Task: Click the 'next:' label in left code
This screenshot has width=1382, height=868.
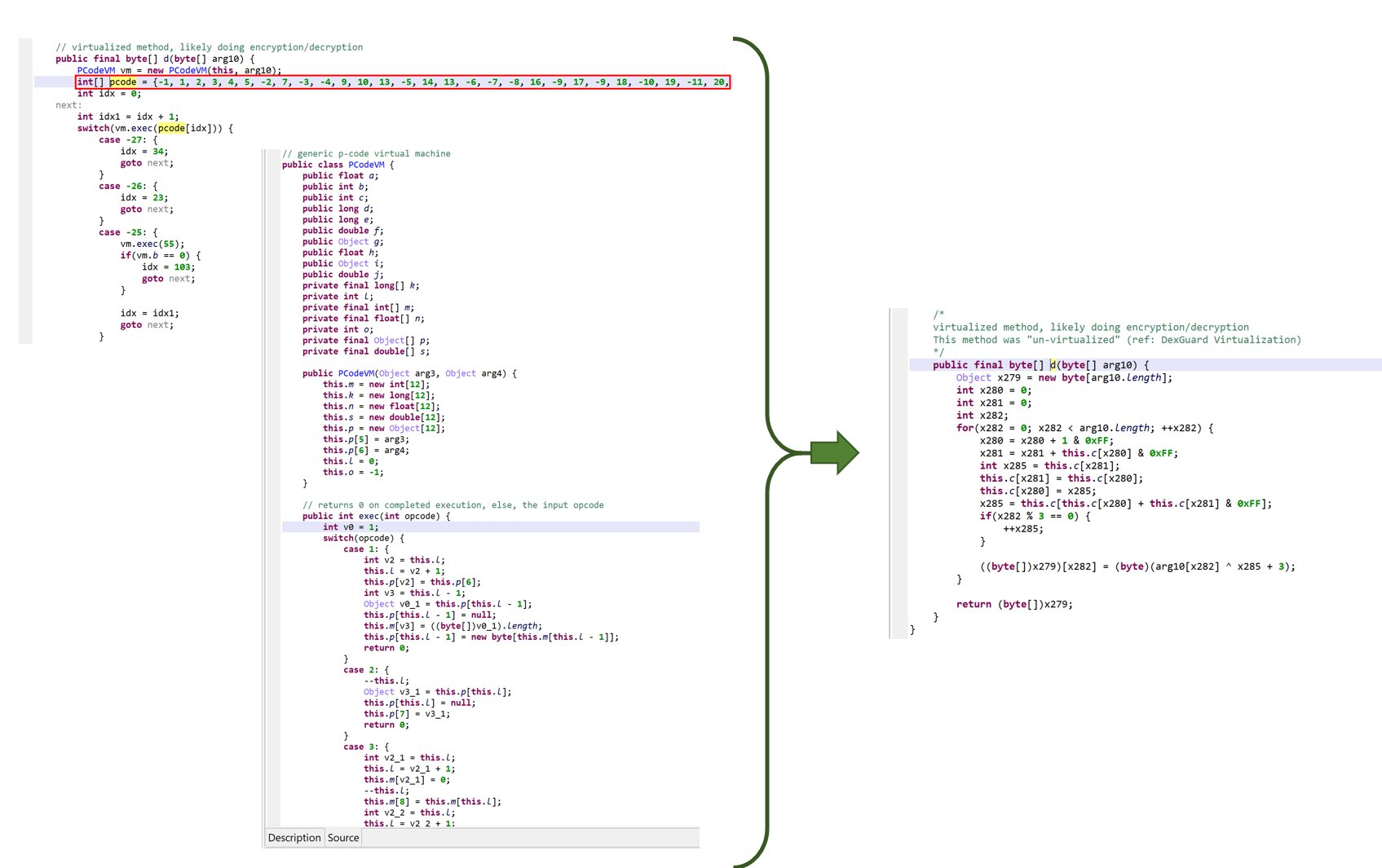Action: (68, 105)
